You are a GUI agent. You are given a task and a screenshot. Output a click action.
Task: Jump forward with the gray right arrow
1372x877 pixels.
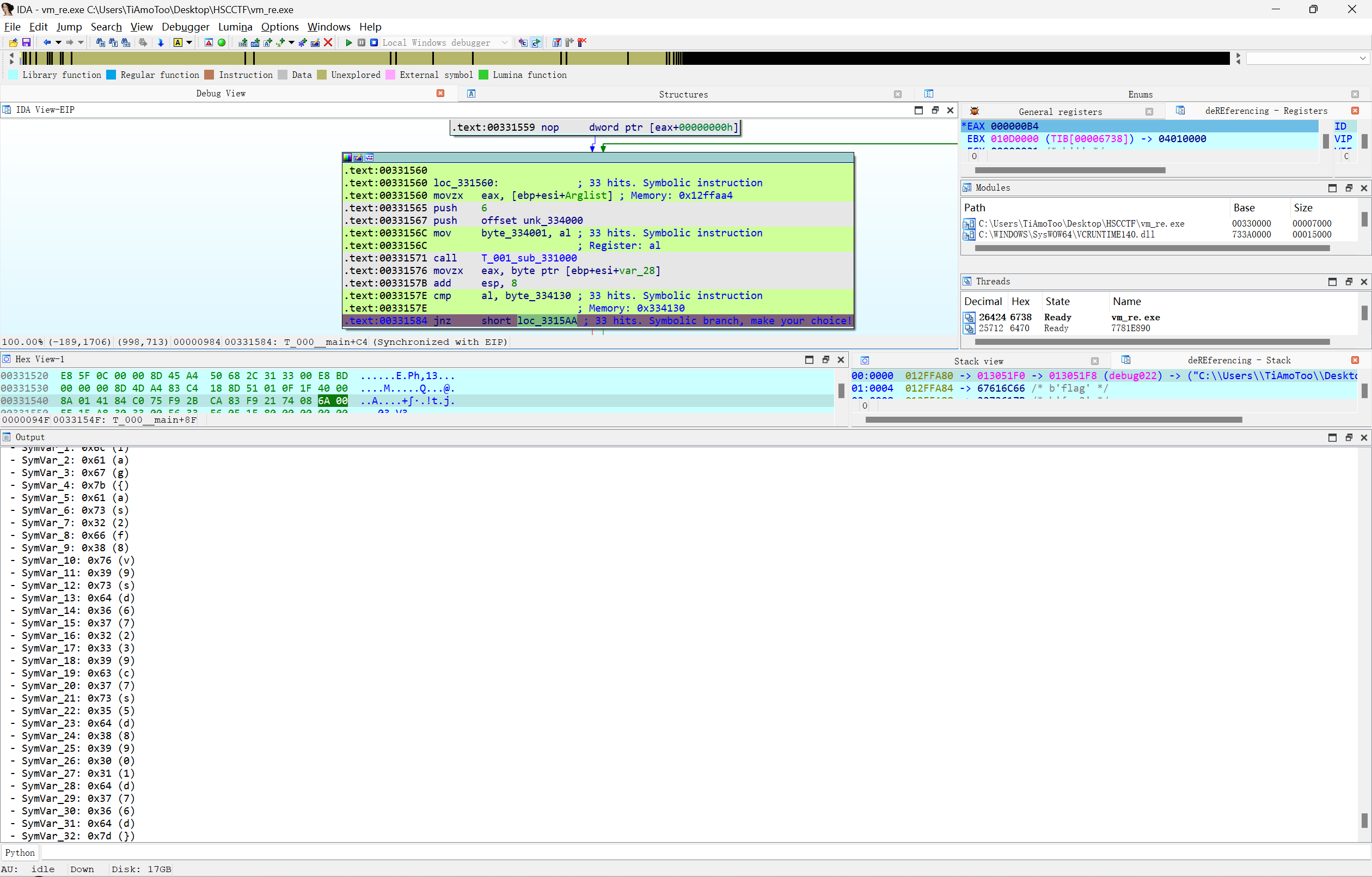point(70,43)
